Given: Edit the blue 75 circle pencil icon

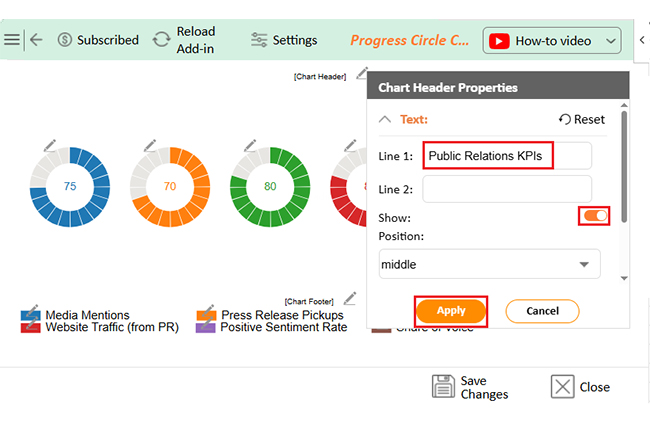Looking at the screenshot, I should [x=50, y=146].
